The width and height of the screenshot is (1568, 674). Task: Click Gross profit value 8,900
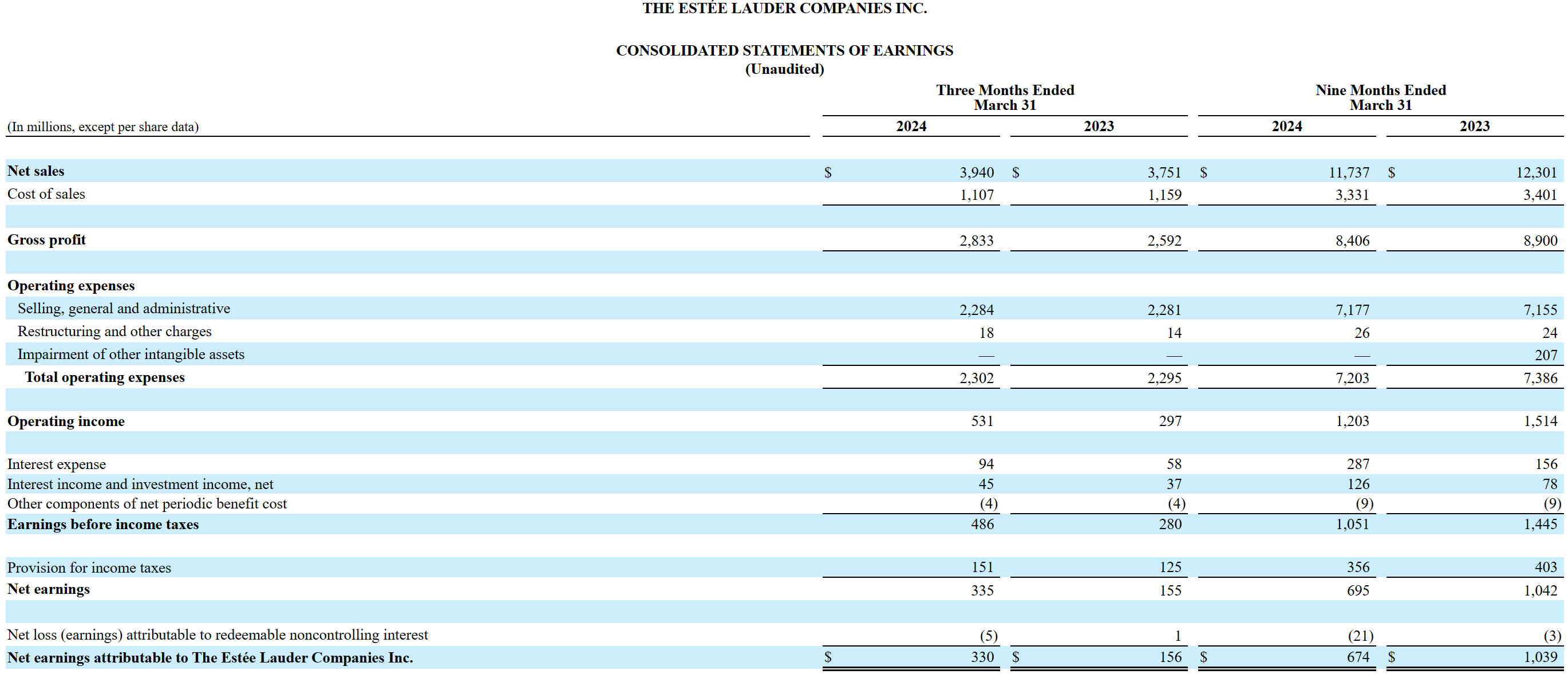click(1540, 241)
